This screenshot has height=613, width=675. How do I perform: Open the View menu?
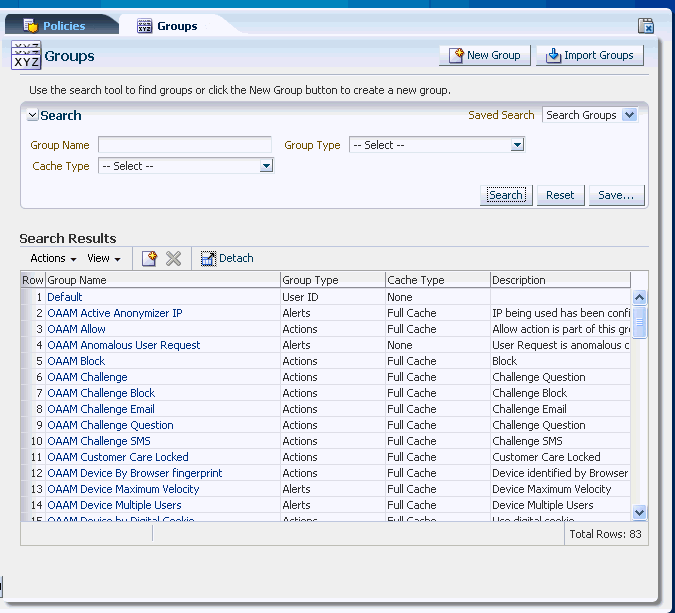point(104,258)
